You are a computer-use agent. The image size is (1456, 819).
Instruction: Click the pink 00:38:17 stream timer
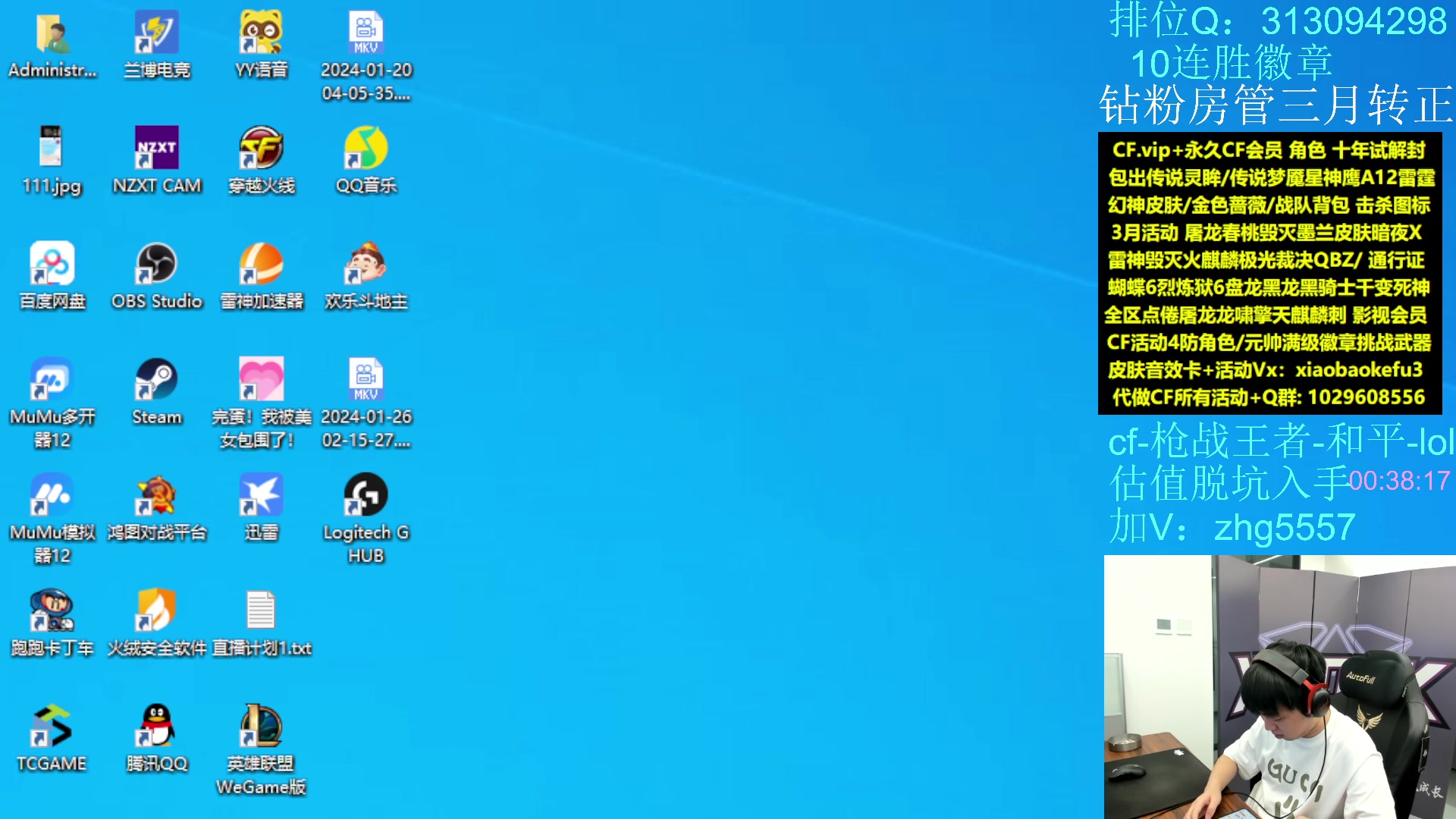click(1400, 481)
